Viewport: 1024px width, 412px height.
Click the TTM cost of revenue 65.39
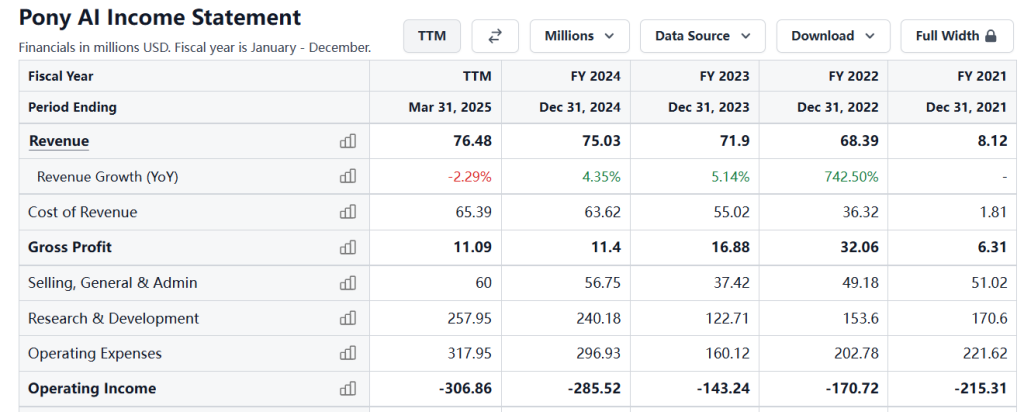pyautogui.click(x=473, y=212)
